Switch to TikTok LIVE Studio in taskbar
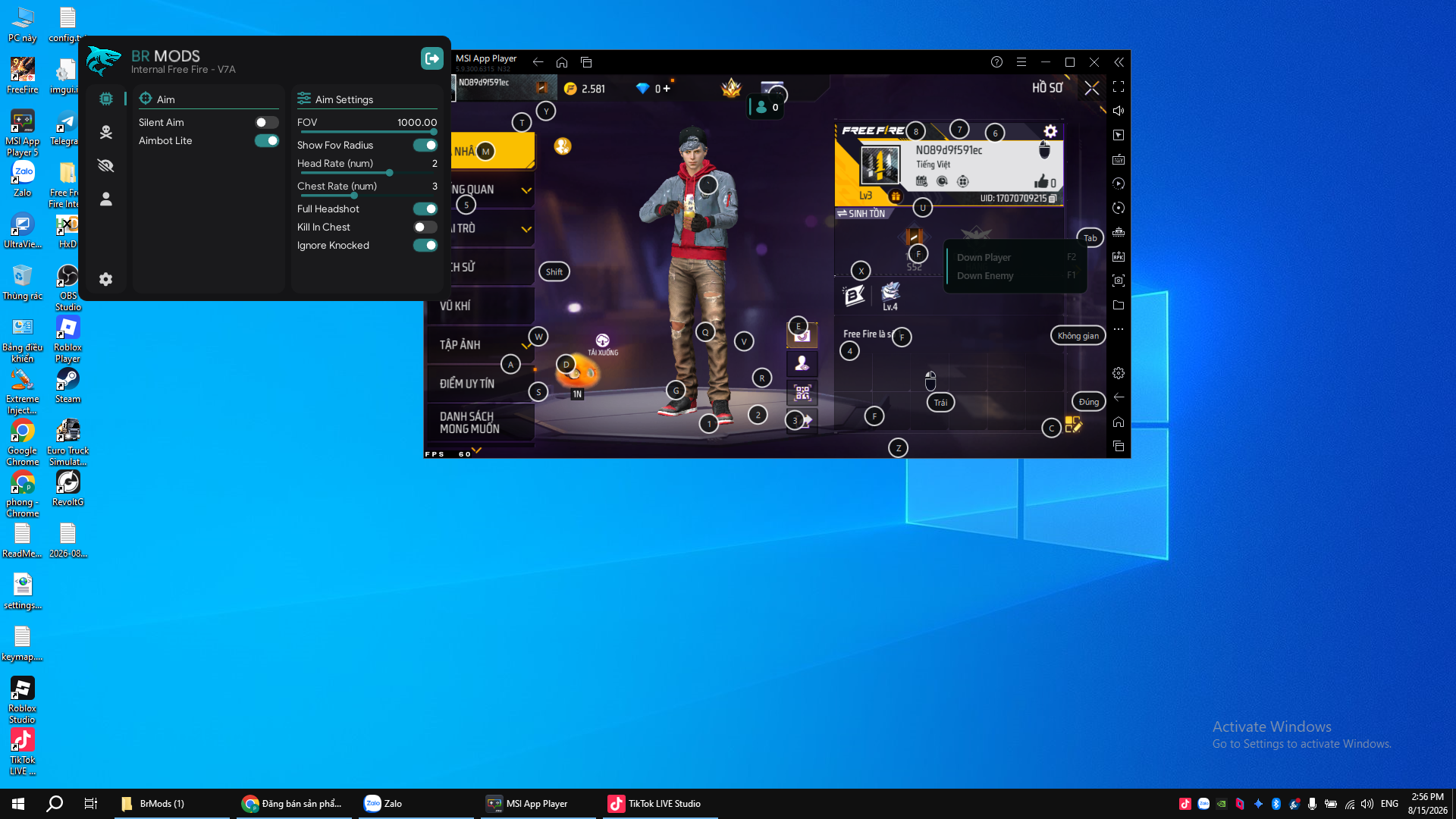The image size is (1456, 819). coord(660,804)
